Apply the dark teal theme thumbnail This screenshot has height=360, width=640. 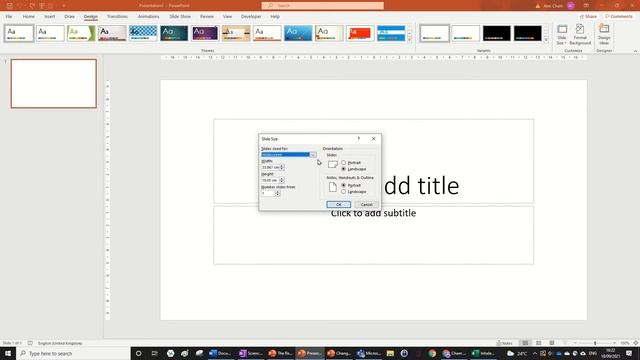[x=174, y=33]
